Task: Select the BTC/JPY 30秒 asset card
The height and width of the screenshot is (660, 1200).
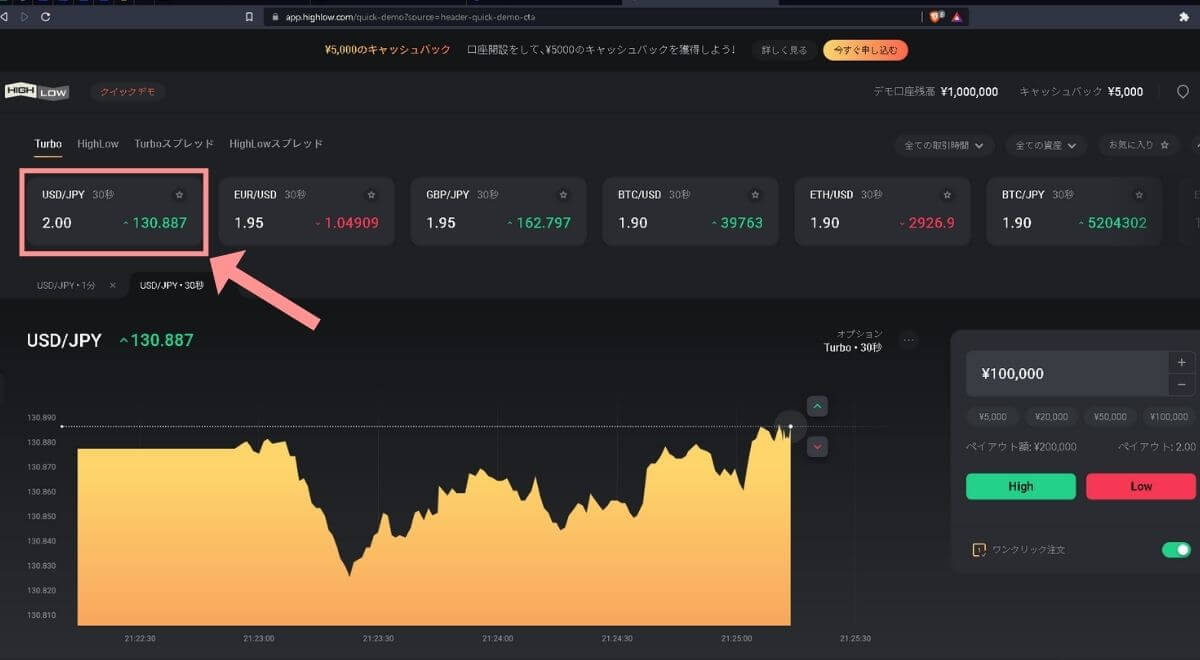Action: [1074, 211]
